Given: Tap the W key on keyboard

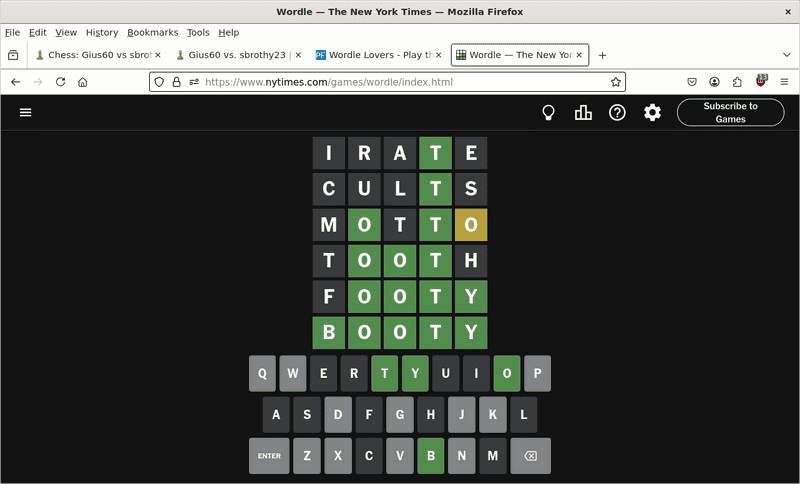Looking at the screenshot, I should coord(293,373).
